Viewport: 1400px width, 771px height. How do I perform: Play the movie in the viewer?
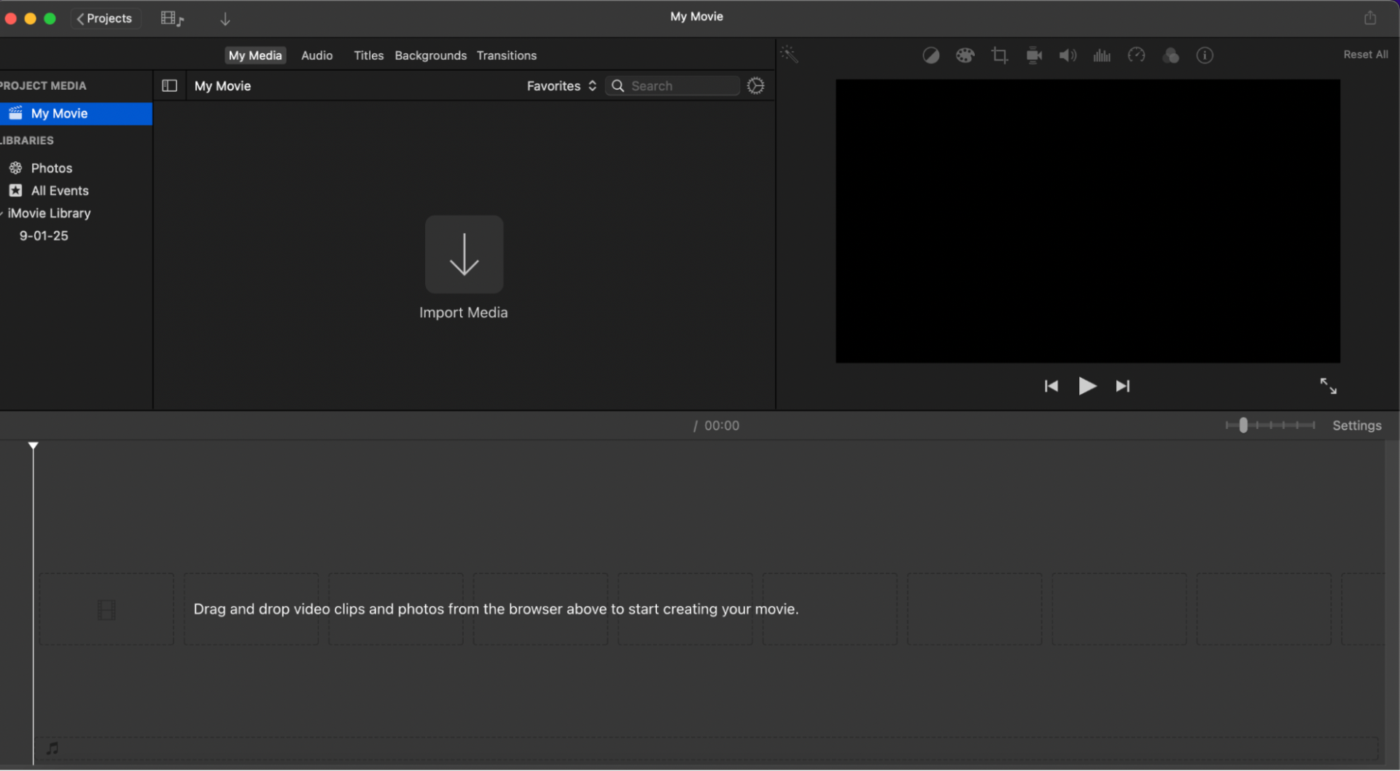[x=1087, y=386]
